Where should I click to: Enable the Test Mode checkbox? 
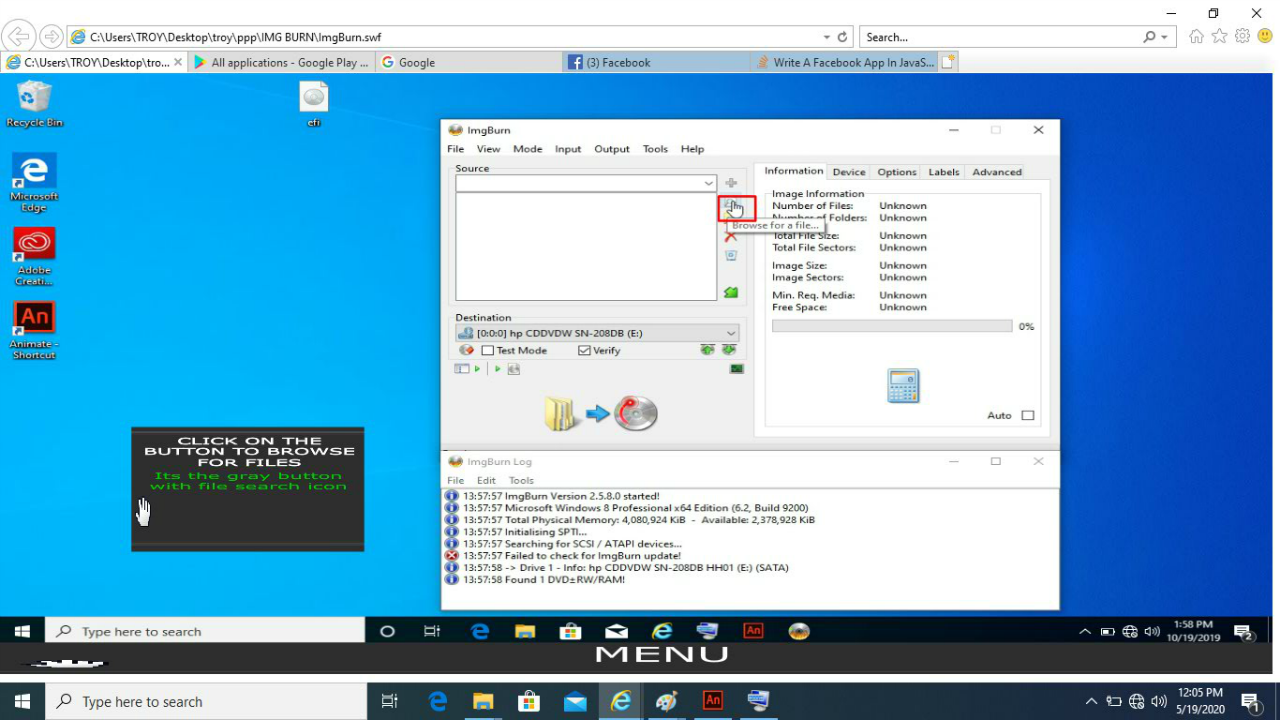488,351
